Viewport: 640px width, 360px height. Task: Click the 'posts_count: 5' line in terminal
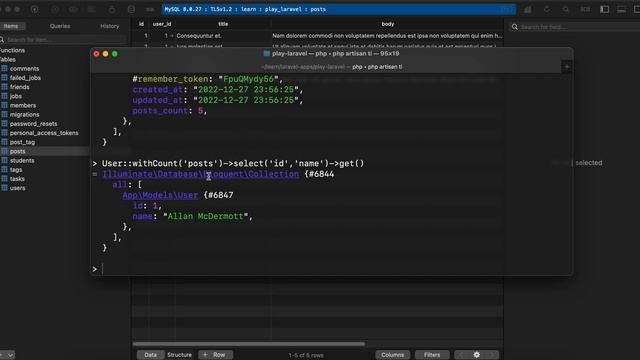(169, 111)
